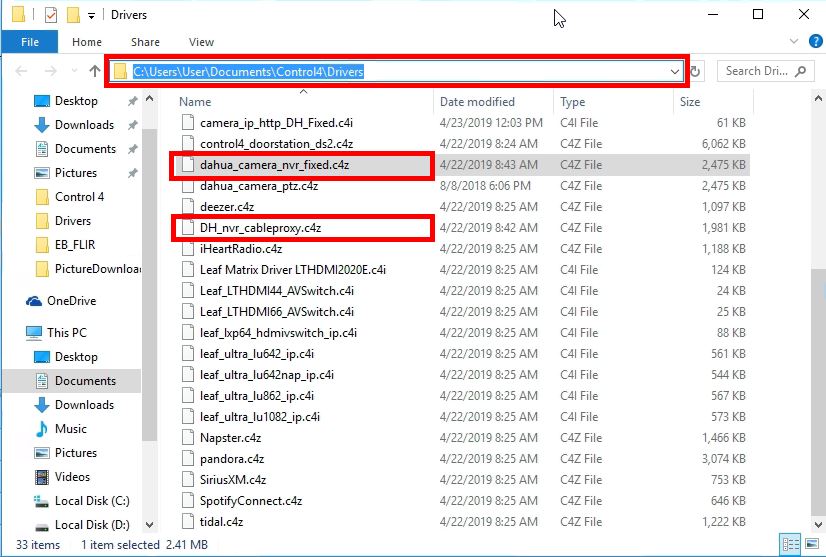Select file Leaf_LTHDMI44_AVSwitch.c4i
This screenshot has height=557, width=826.
tap(277, 291)
